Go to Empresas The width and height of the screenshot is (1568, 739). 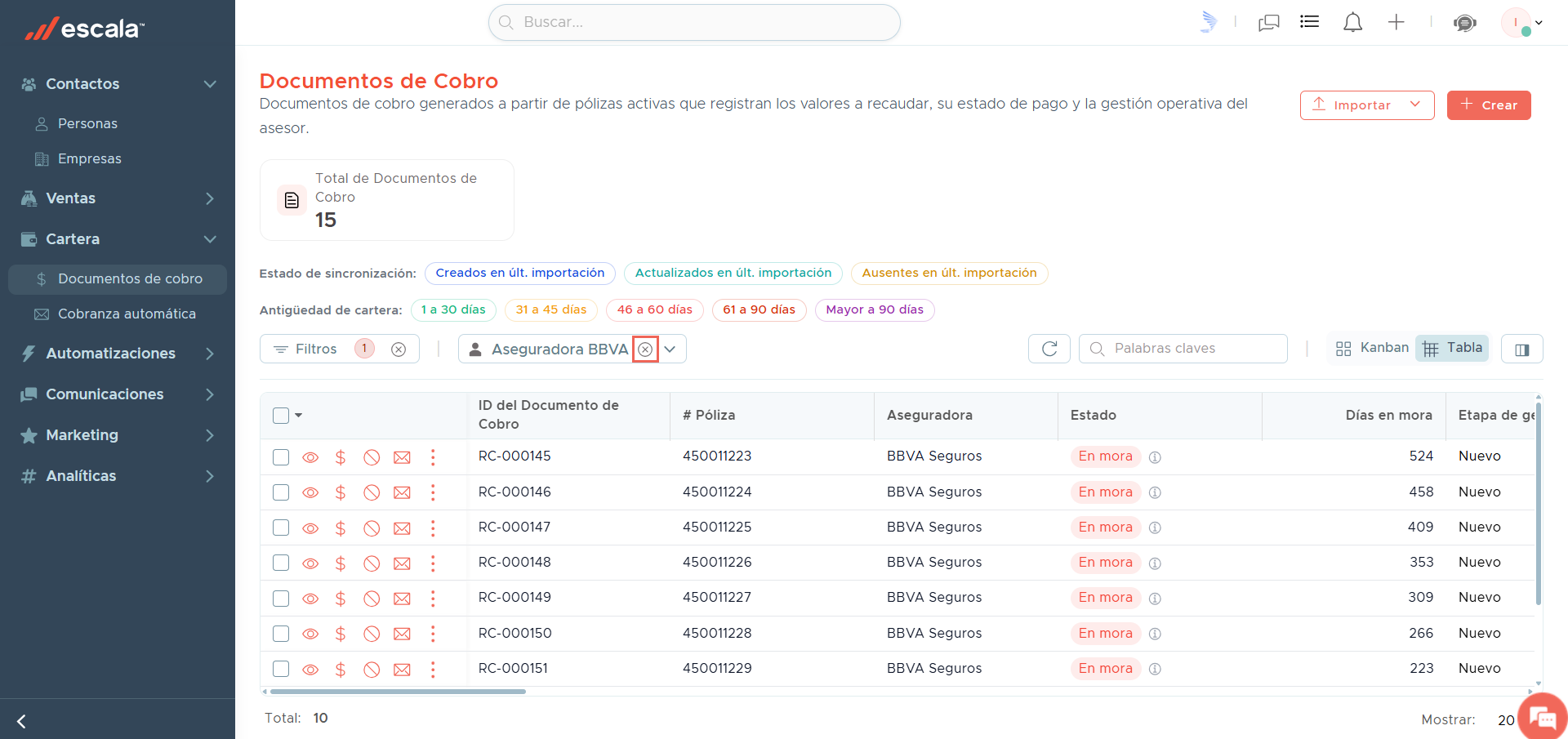click(x=90, y=158)
